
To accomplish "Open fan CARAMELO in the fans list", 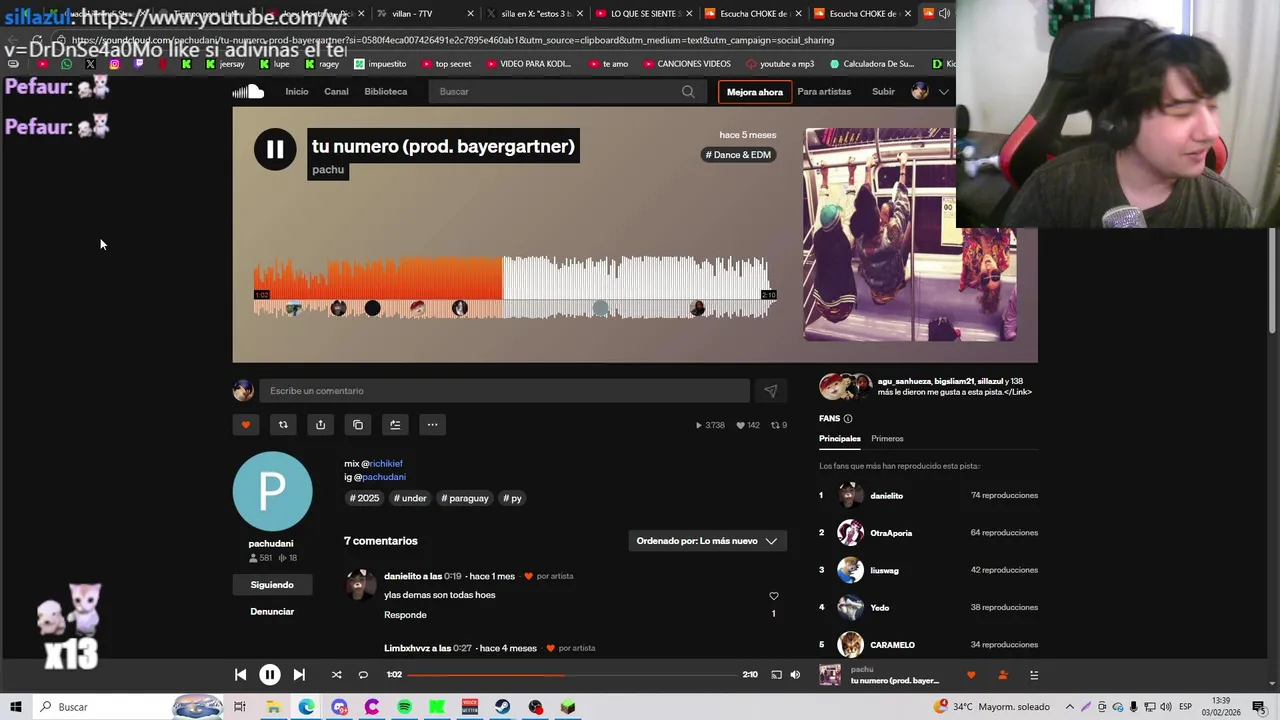I will pos(892,645).
